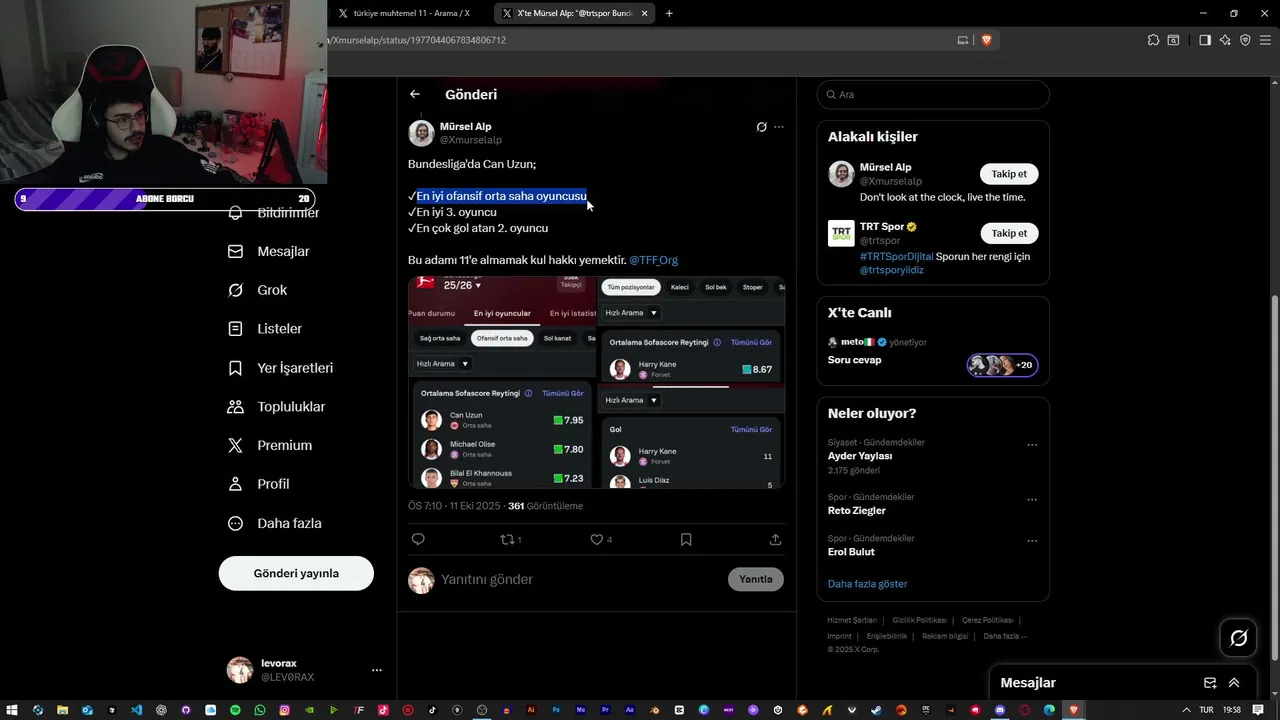1280x720 pixels.
Task: Toggle the Brave sidebar panel icon
Action: click(x=1205, y=40)
